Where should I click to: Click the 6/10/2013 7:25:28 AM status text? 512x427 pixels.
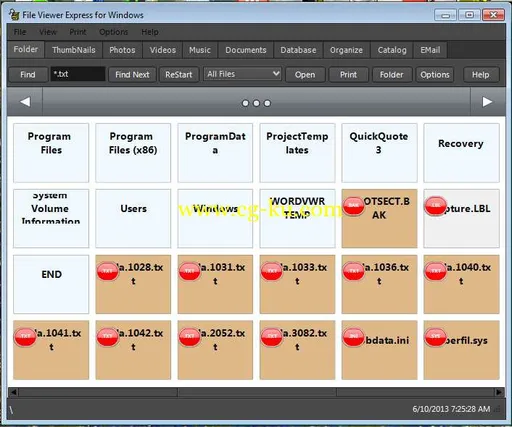451,409
